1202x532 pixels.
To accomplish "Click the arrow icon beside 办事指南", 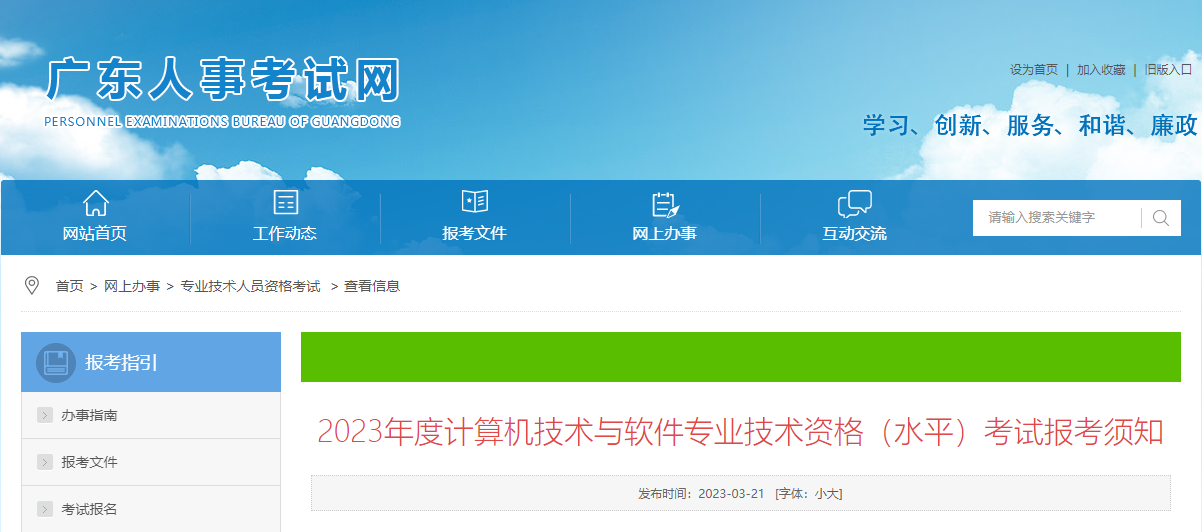I will (x=45, y=415).
